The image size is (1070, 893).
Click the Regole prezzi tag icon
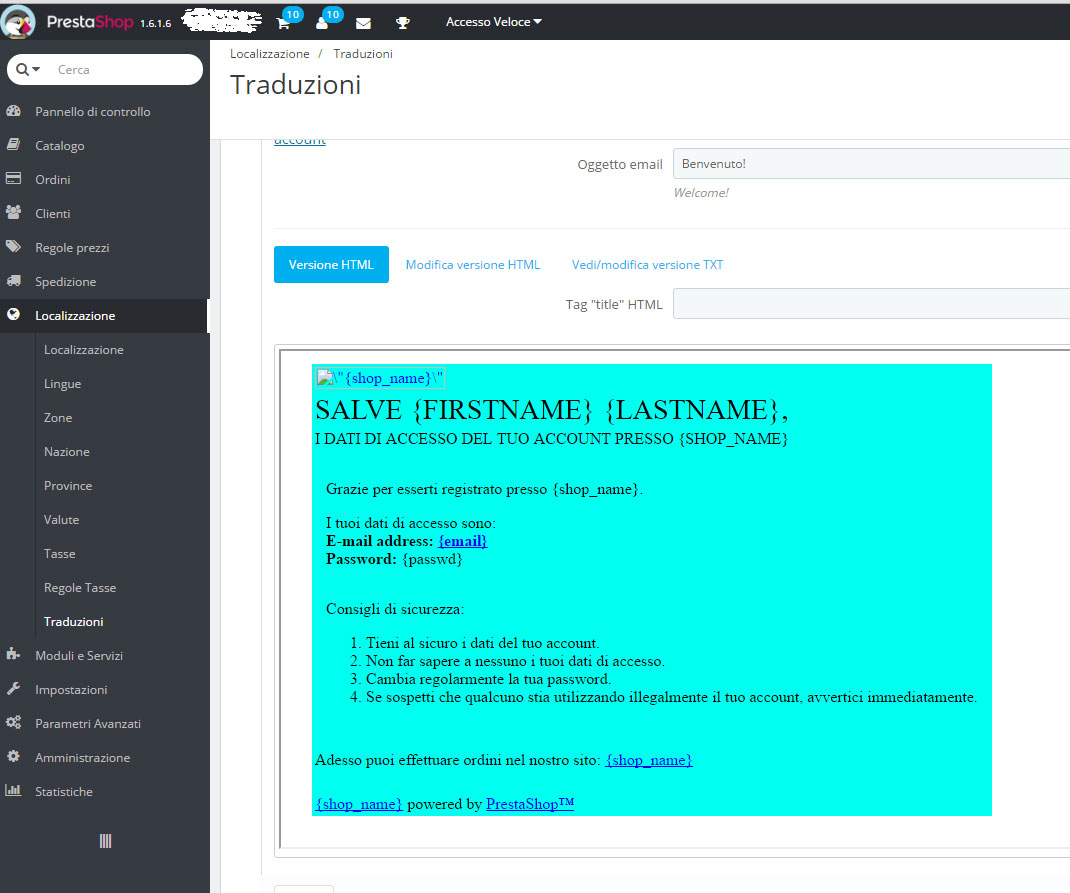pos(13,246)
